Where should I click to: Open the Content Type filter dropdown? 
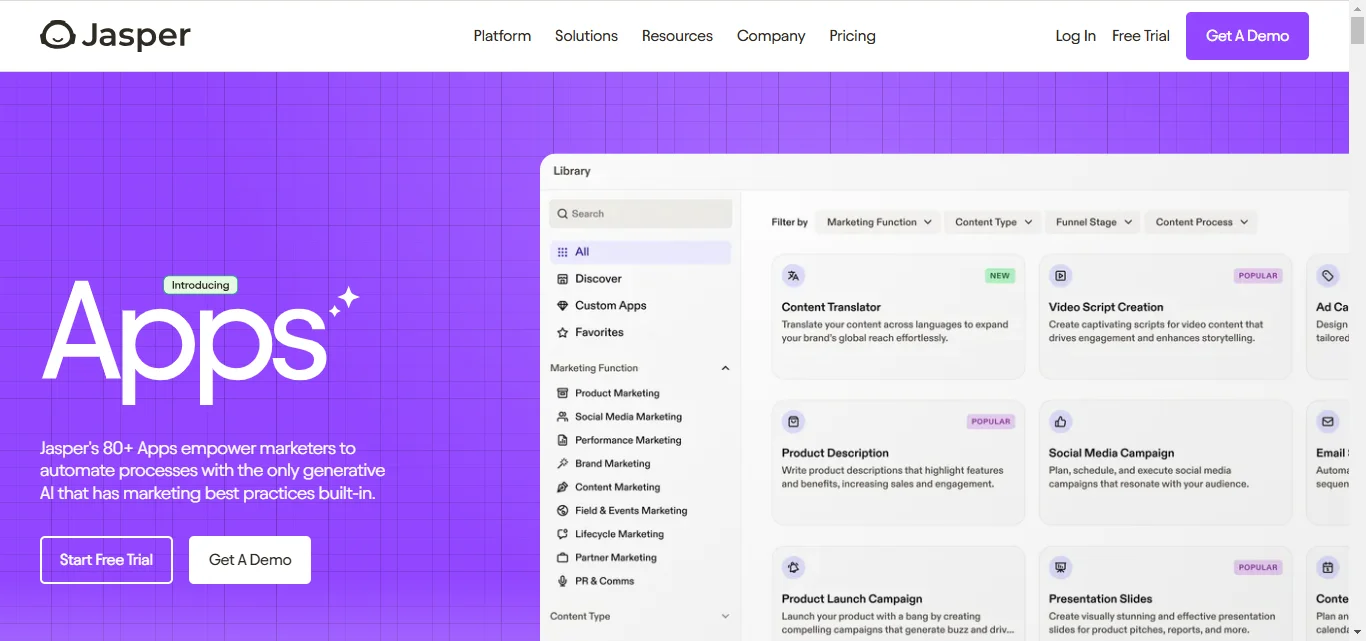tap(992, 222)
